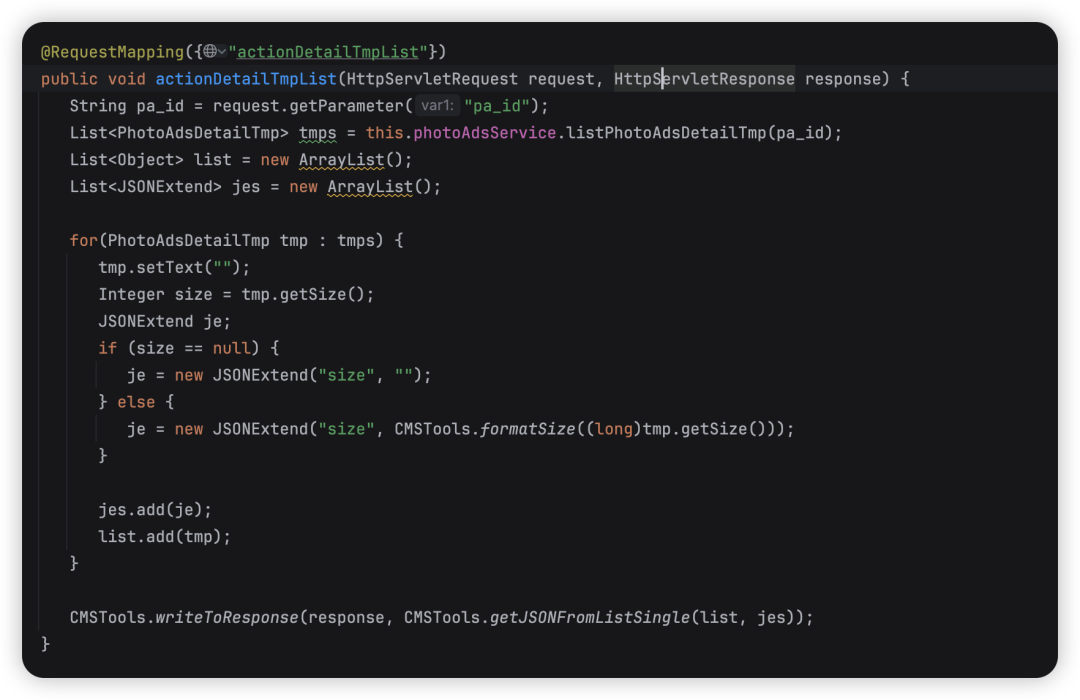Click the HttpServletRequest parameter type
The height and width of the screenshot is (700, 1080).
431,79
